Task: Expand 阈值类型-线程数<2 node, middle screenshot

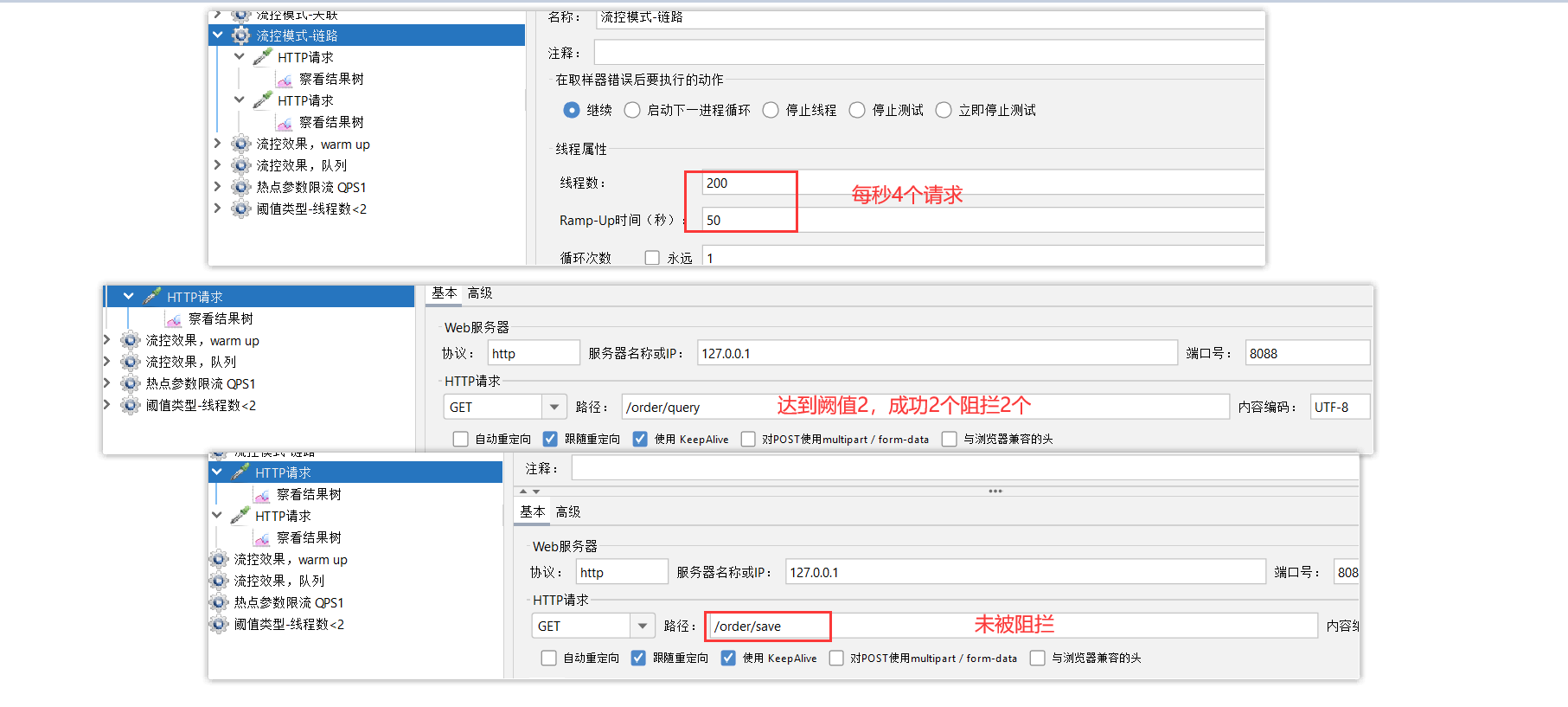Action: [x=106, y=404]
